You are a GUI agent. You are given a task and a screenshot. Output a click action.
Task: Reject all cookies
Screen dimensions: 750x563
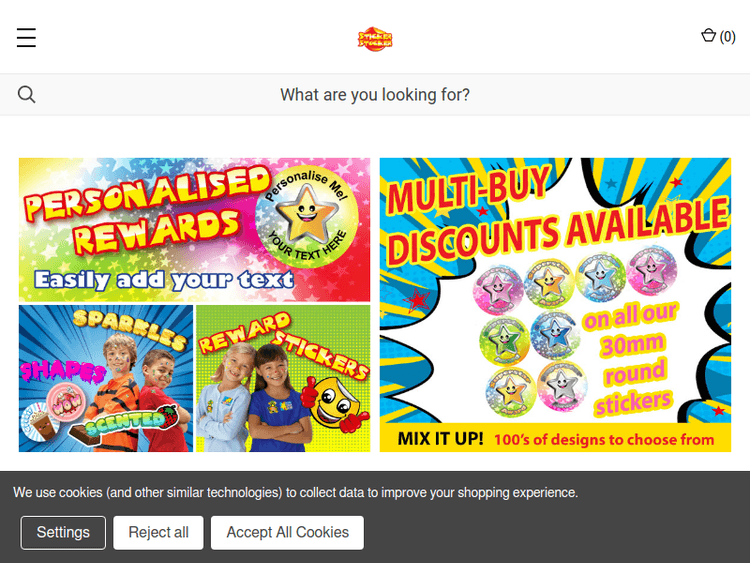click(x=158, y=532)
